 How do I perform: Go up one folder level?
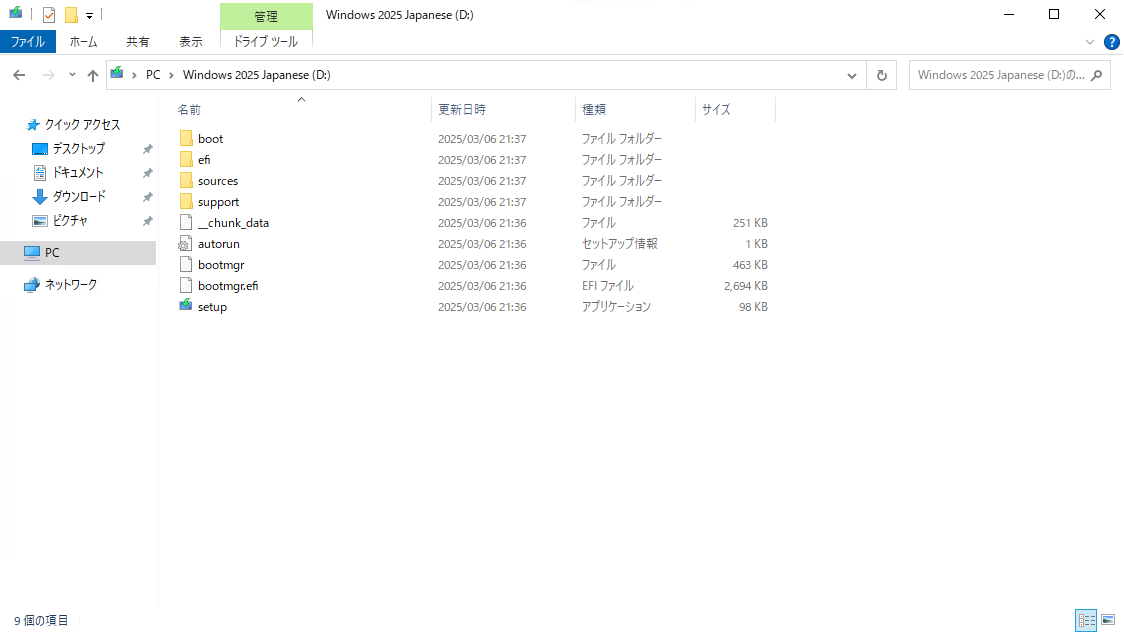point(93,75)
